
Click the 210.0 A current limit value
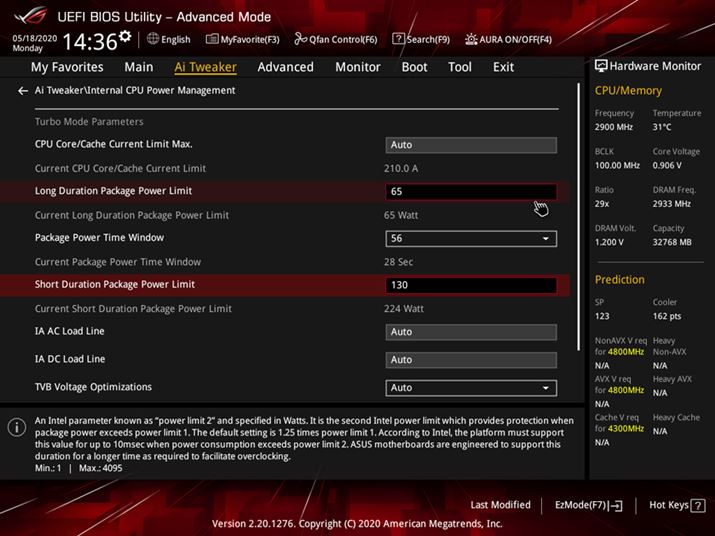click(401, 169)
